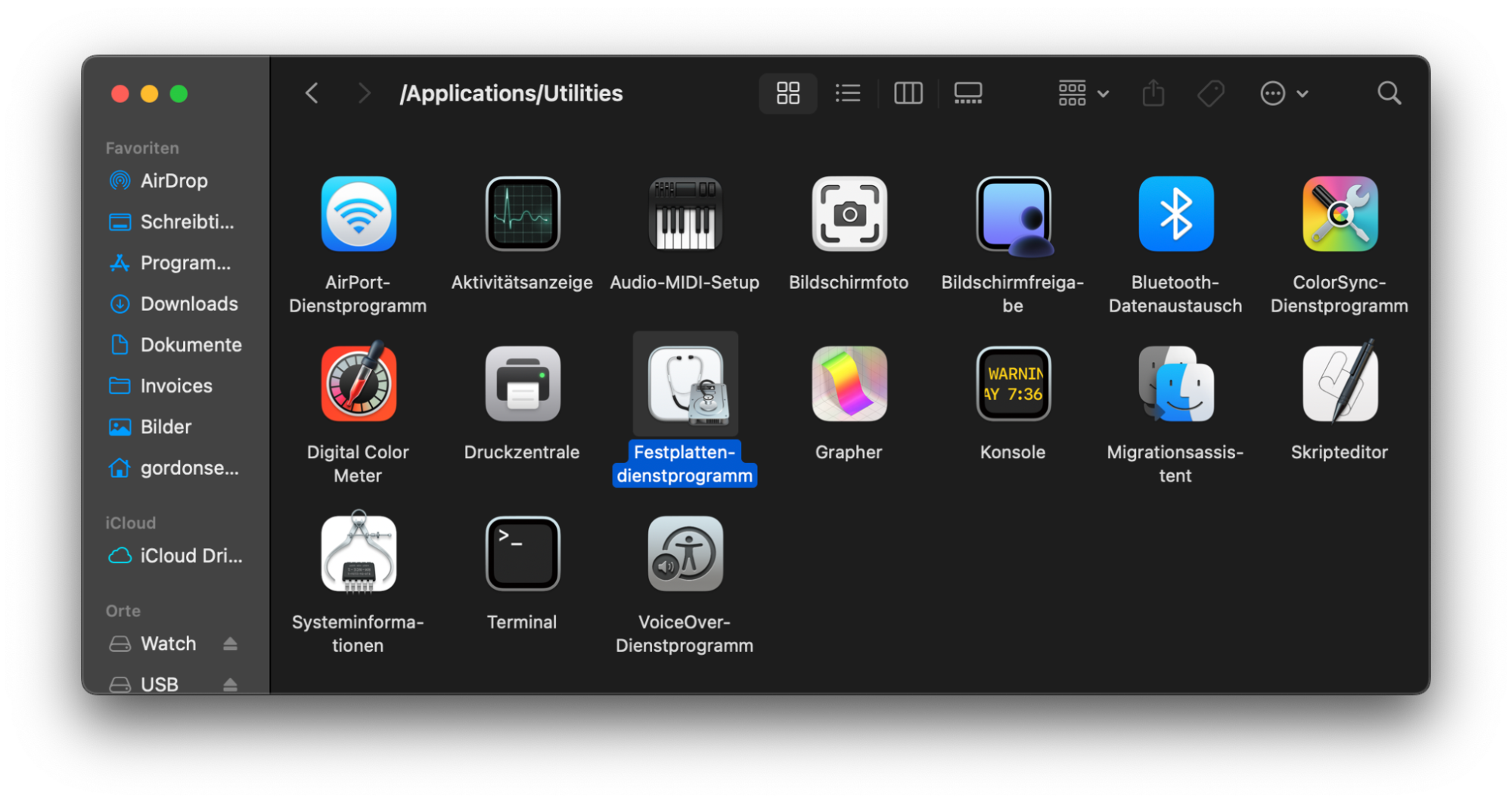Screen dimensions: 1512x803
Task: Open Bluetooth-Datenaustausch
Action: tap(1175, 214)
